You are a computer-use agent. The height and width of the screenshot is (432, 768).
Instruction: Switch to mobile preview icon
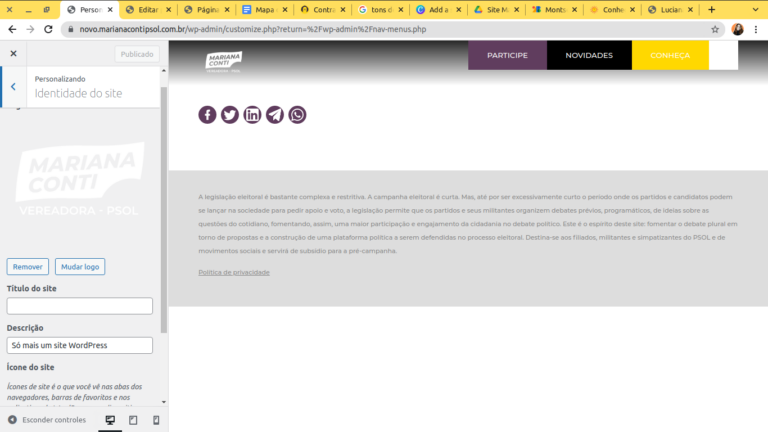[156, 420]
